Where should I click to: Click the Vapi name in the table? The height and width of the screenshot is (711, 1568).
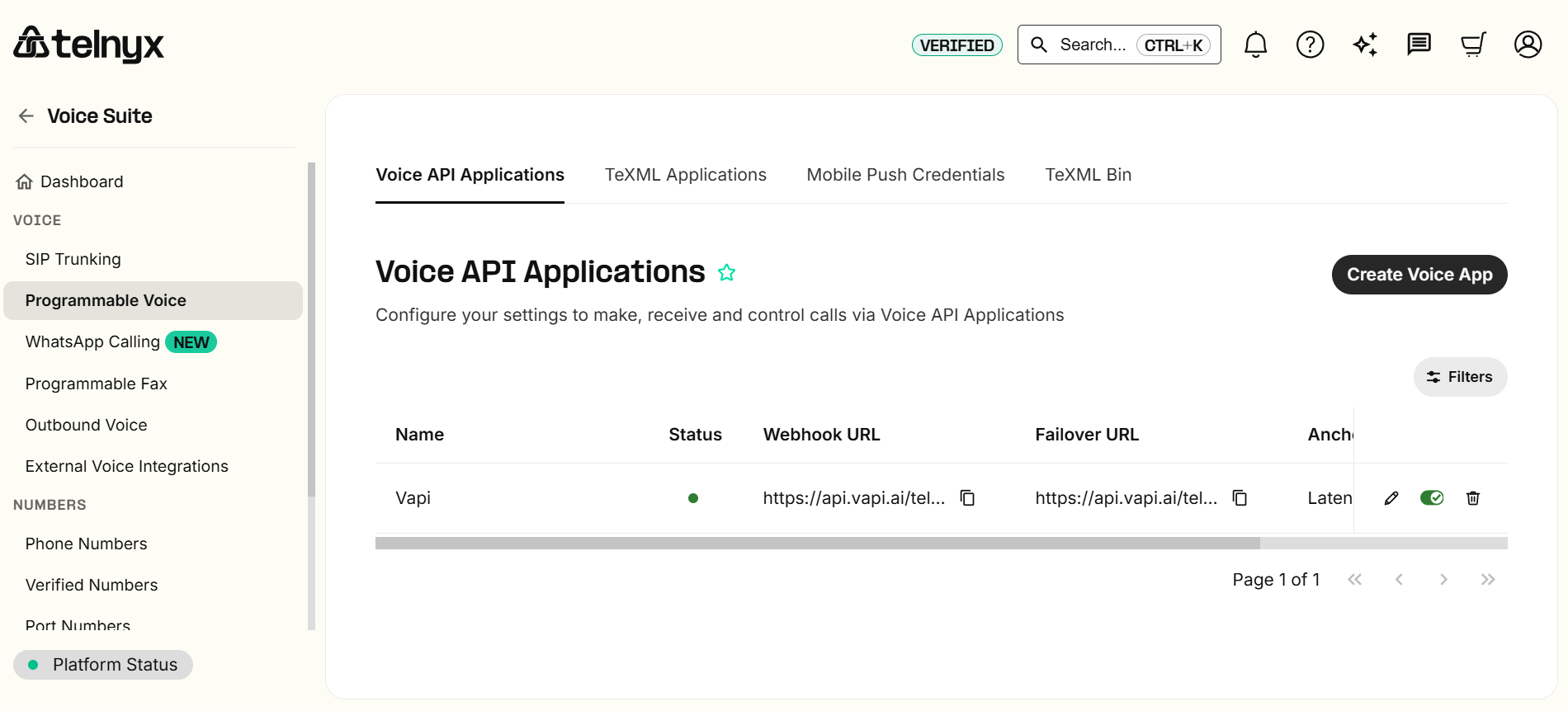[413, 498]
